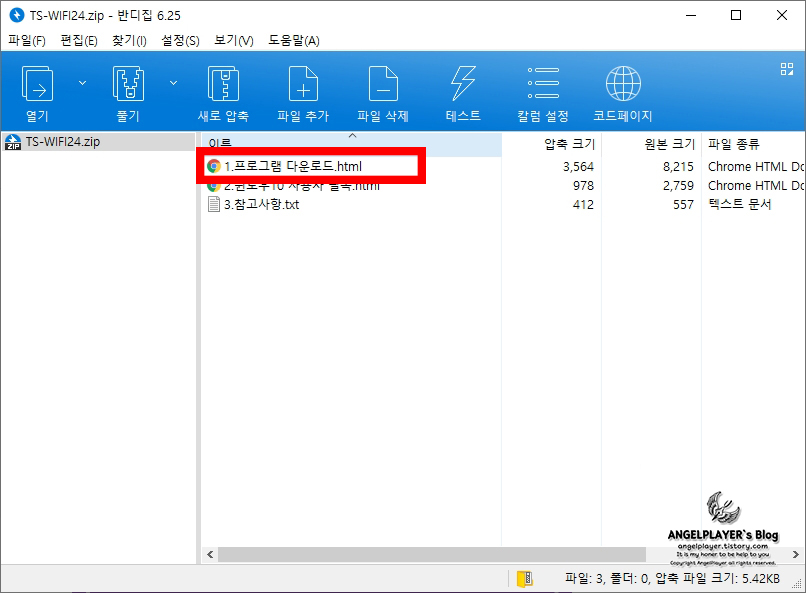This screenshot has width=806, height=593.
Task: Expand the dropdown arrow next to 열기
Action: pos(82,83)
